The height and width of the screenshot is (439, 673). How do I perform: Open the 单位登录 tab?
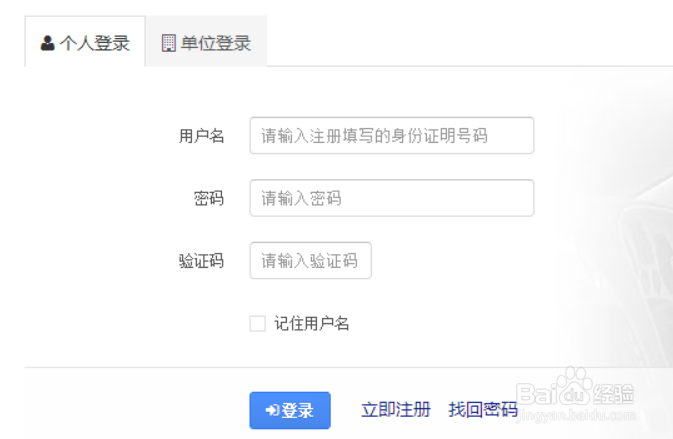point(206,43)
